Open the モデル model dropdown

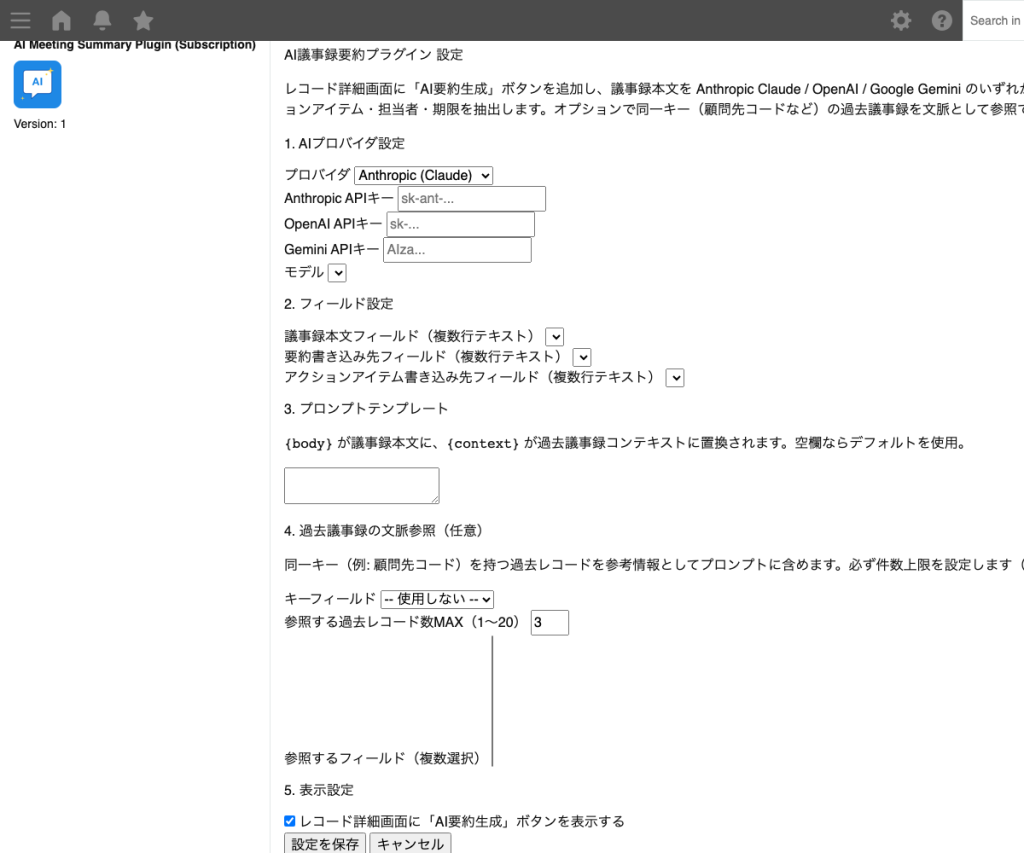(337, 272)
